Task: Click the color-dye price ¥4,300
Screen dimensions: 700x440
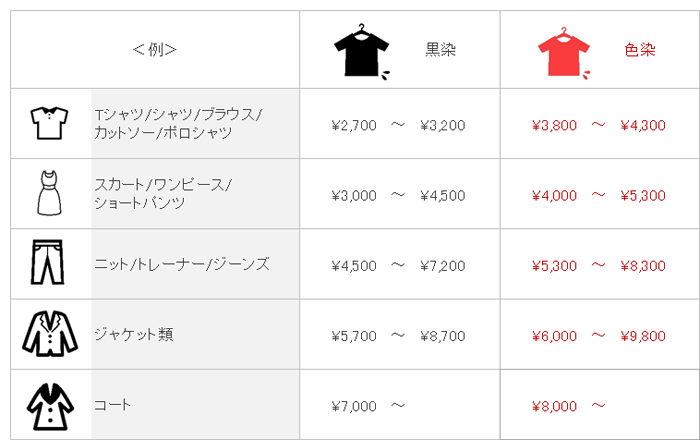Action: coord(643,126)
